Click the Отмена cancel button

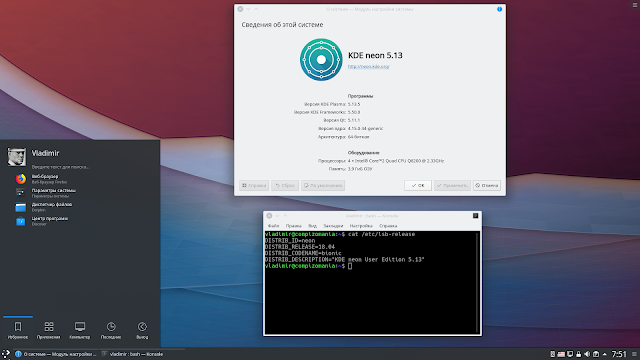(487, 185)
